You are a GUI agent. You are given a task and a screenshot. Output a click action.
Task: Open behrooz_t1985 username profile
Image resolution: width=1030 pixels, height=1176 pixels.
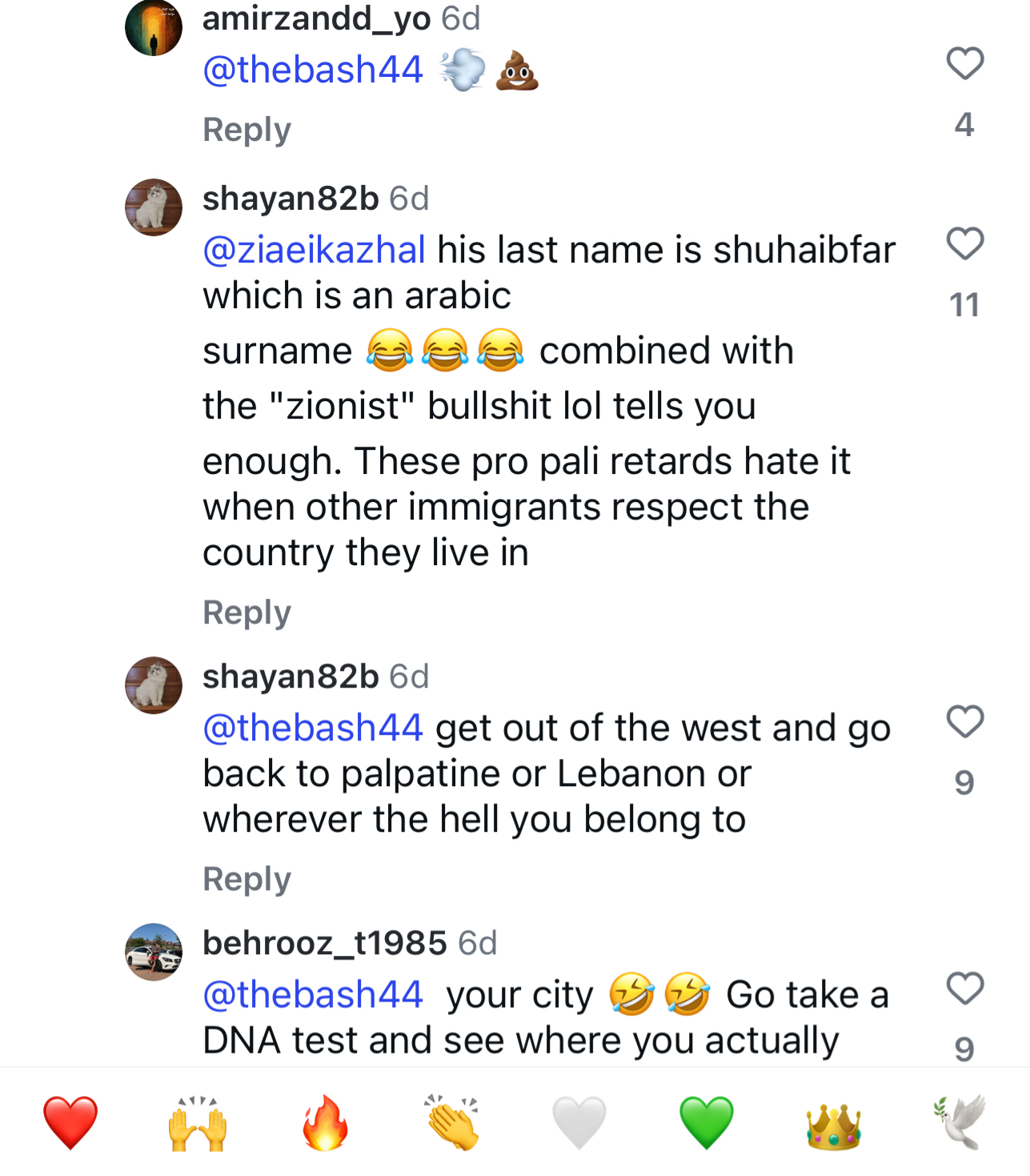click(324, 943)
